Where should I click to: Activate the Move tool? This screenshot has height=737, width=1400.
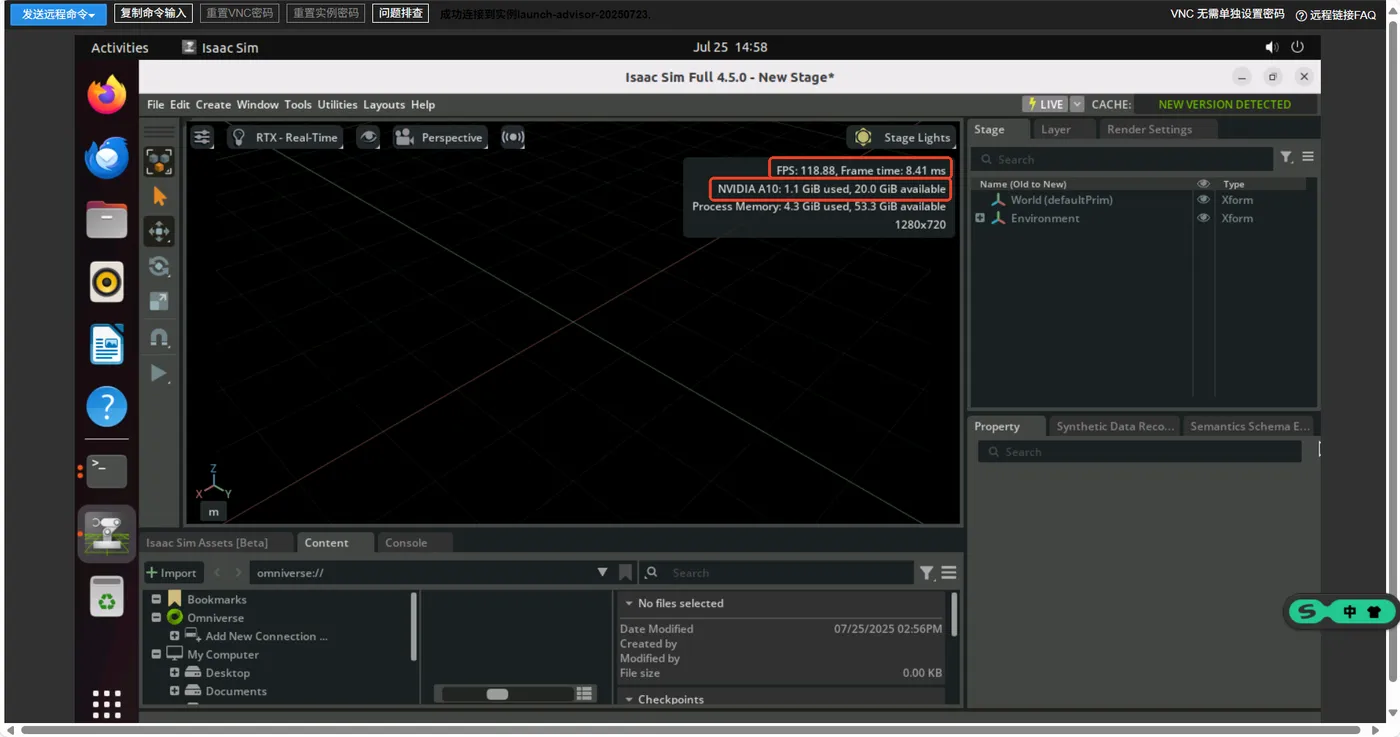click(159, 232)
